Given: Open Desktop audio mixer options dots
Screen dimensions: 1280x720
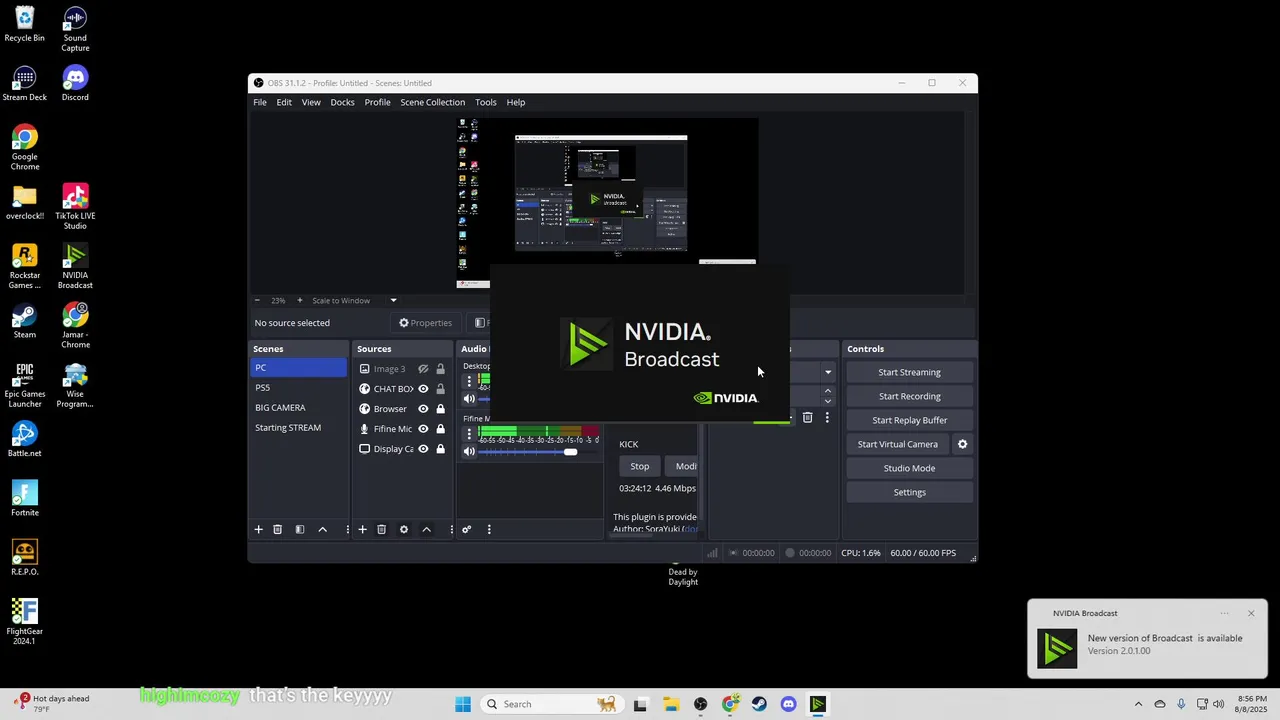Looking at the screenshot, I should [469, 381].
